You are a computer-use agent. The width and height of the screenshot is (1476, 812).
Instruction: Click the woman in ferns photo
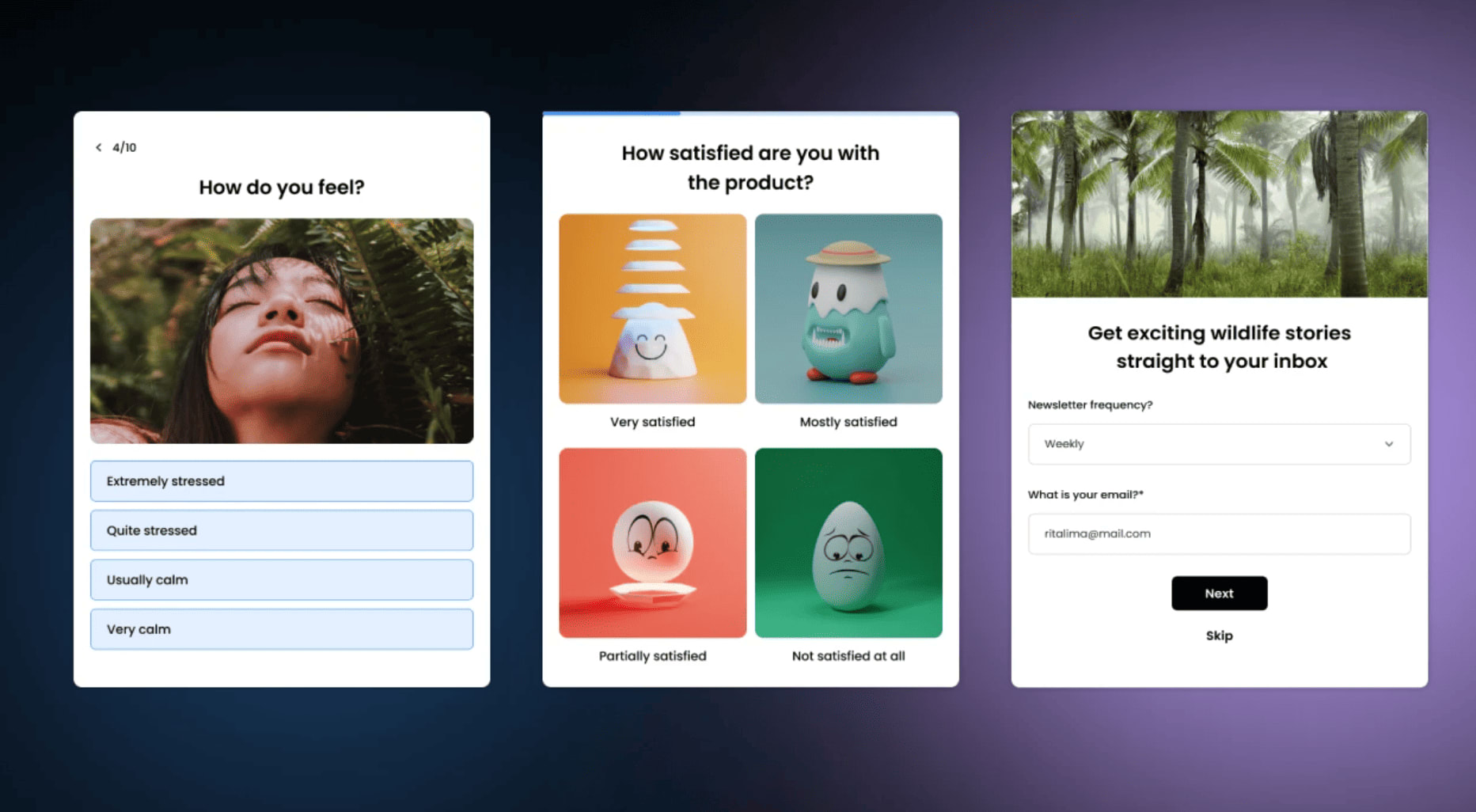click(281, 331)
